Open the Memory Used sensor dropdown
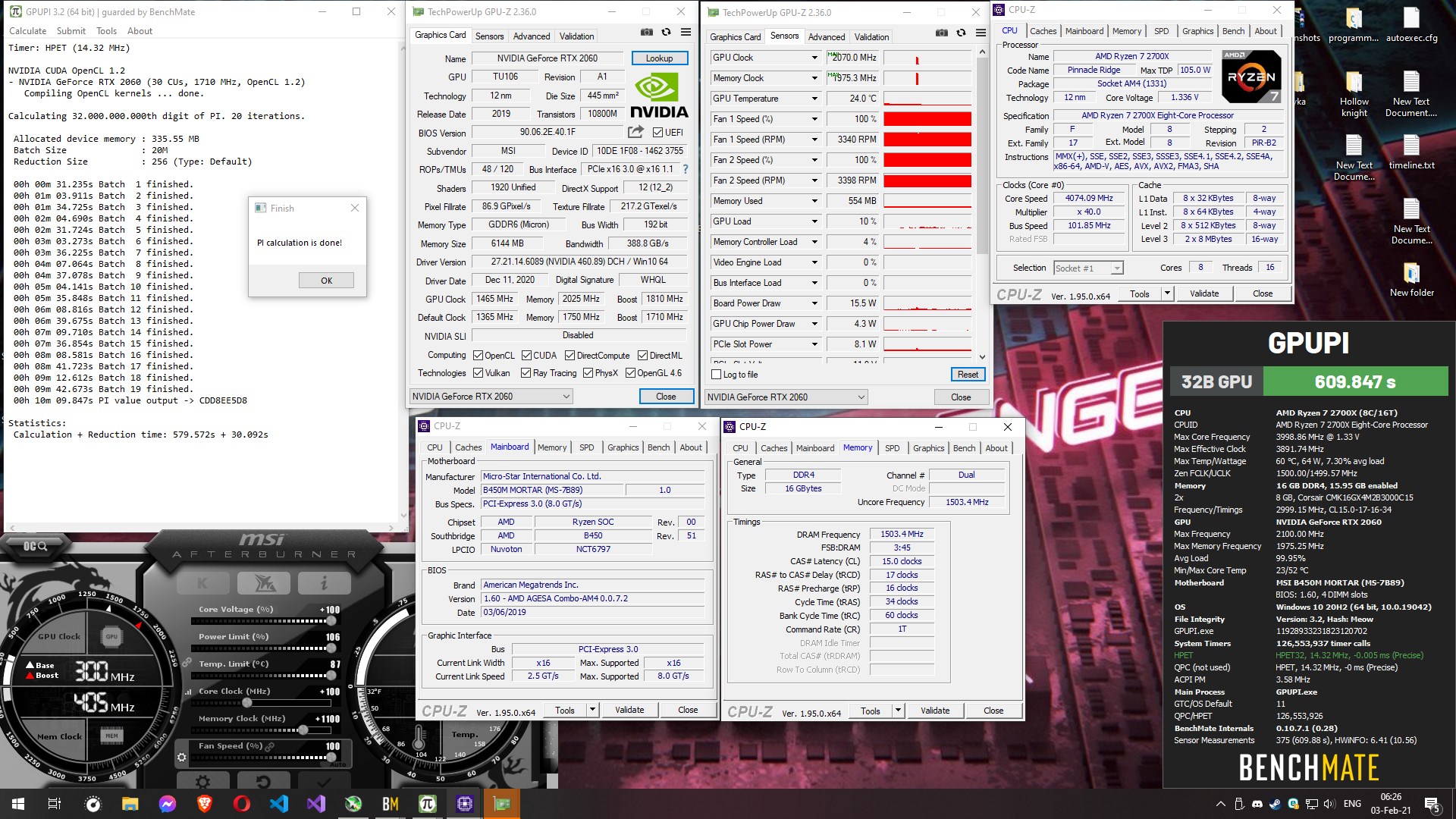The image size is (1456, 819). coord(815,201)
